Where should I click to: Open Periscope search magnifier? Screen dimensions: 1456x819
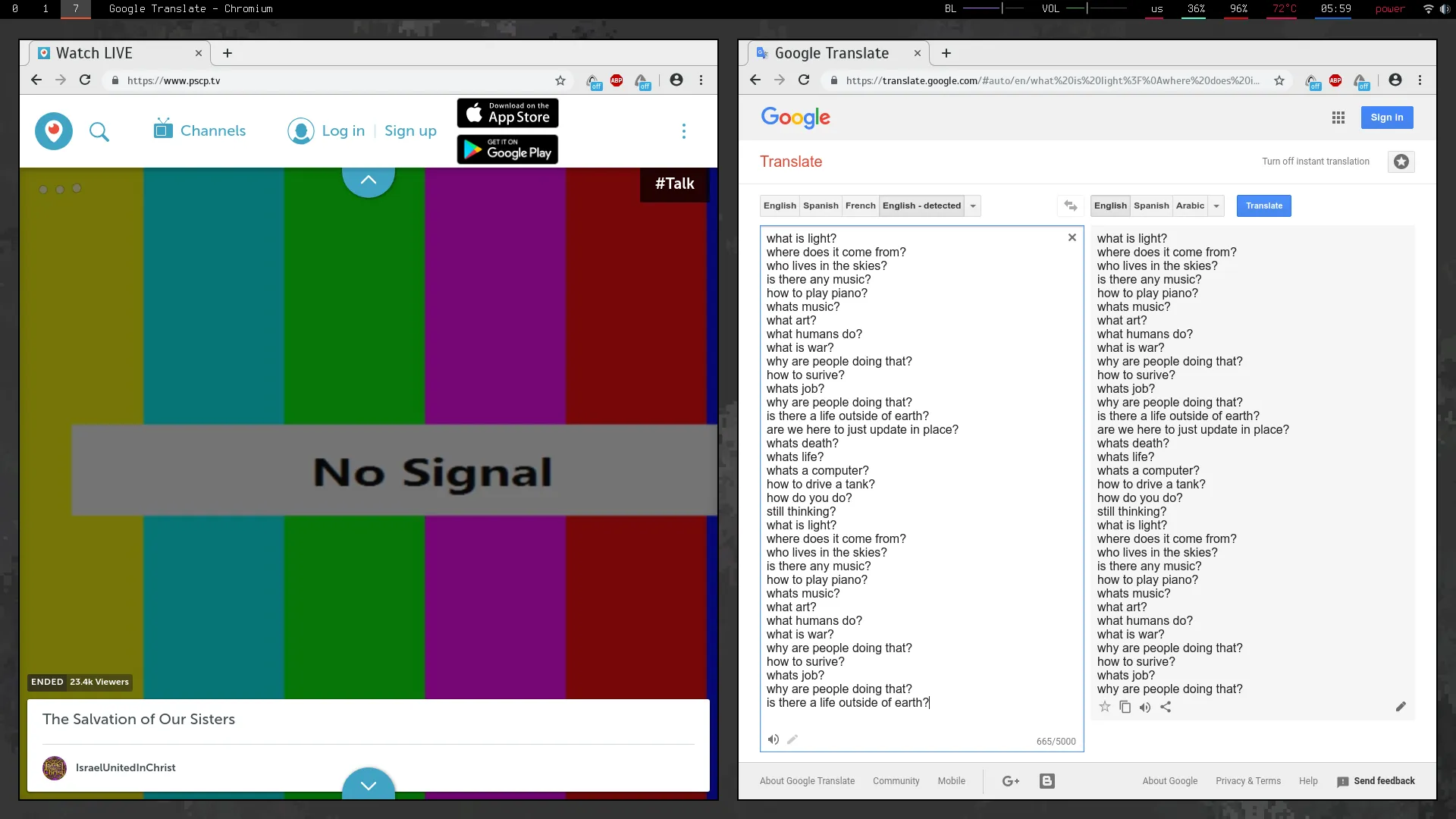[x=99, y=132]
